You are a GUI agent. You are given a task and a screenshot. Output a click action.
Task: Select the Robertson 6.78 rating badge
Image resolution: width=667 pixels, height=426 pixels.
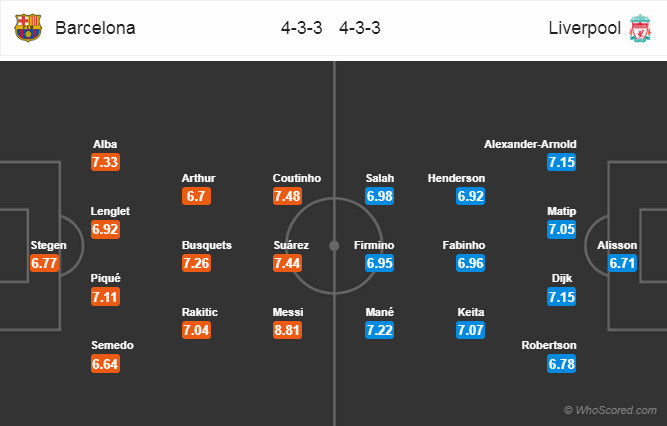tap(562, 364)
